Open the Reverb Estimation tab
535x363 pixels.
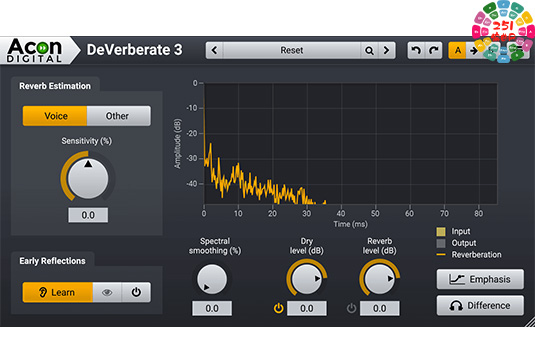point(55,86)
